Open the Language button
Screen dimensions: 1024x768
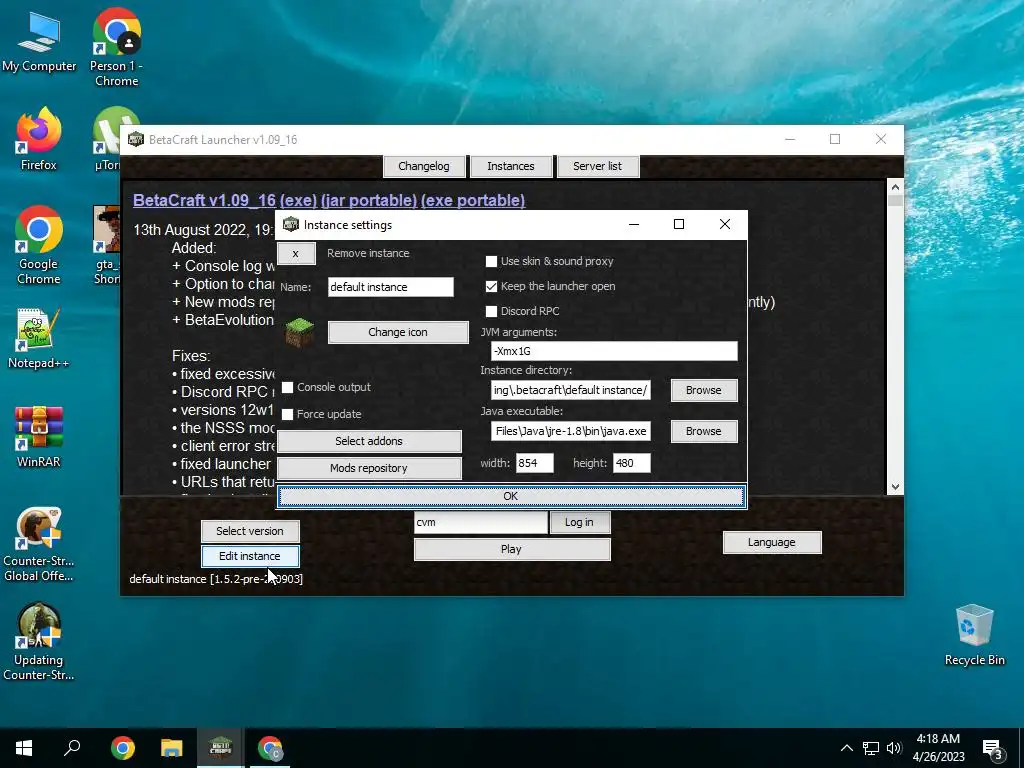(771, 542)
